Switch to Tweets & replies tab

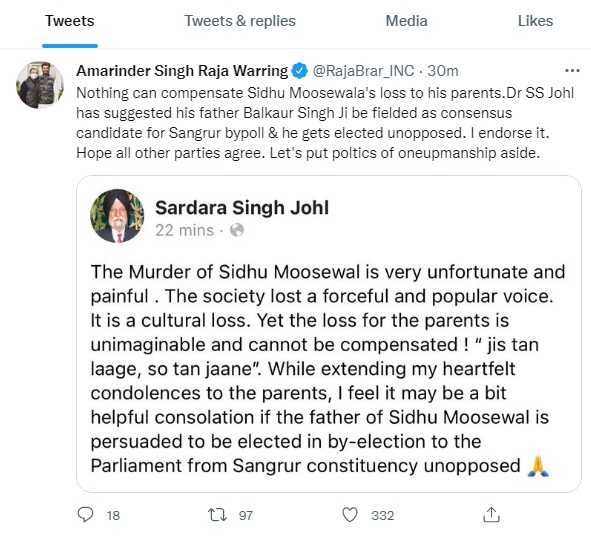[x=240, y=21]
